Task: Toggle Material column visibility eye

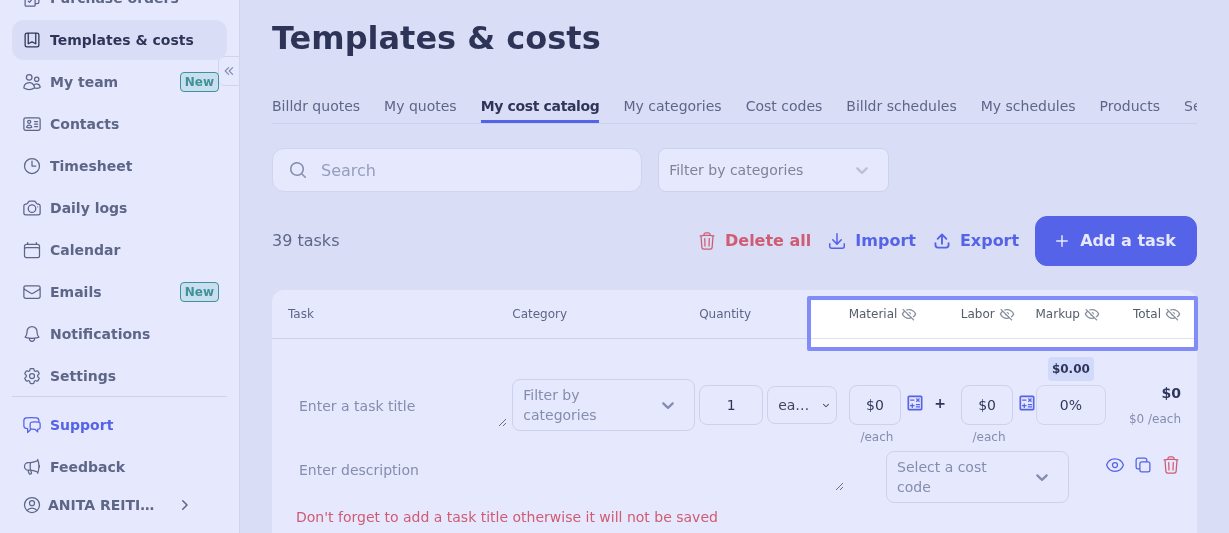Action: tap(909, 314)
